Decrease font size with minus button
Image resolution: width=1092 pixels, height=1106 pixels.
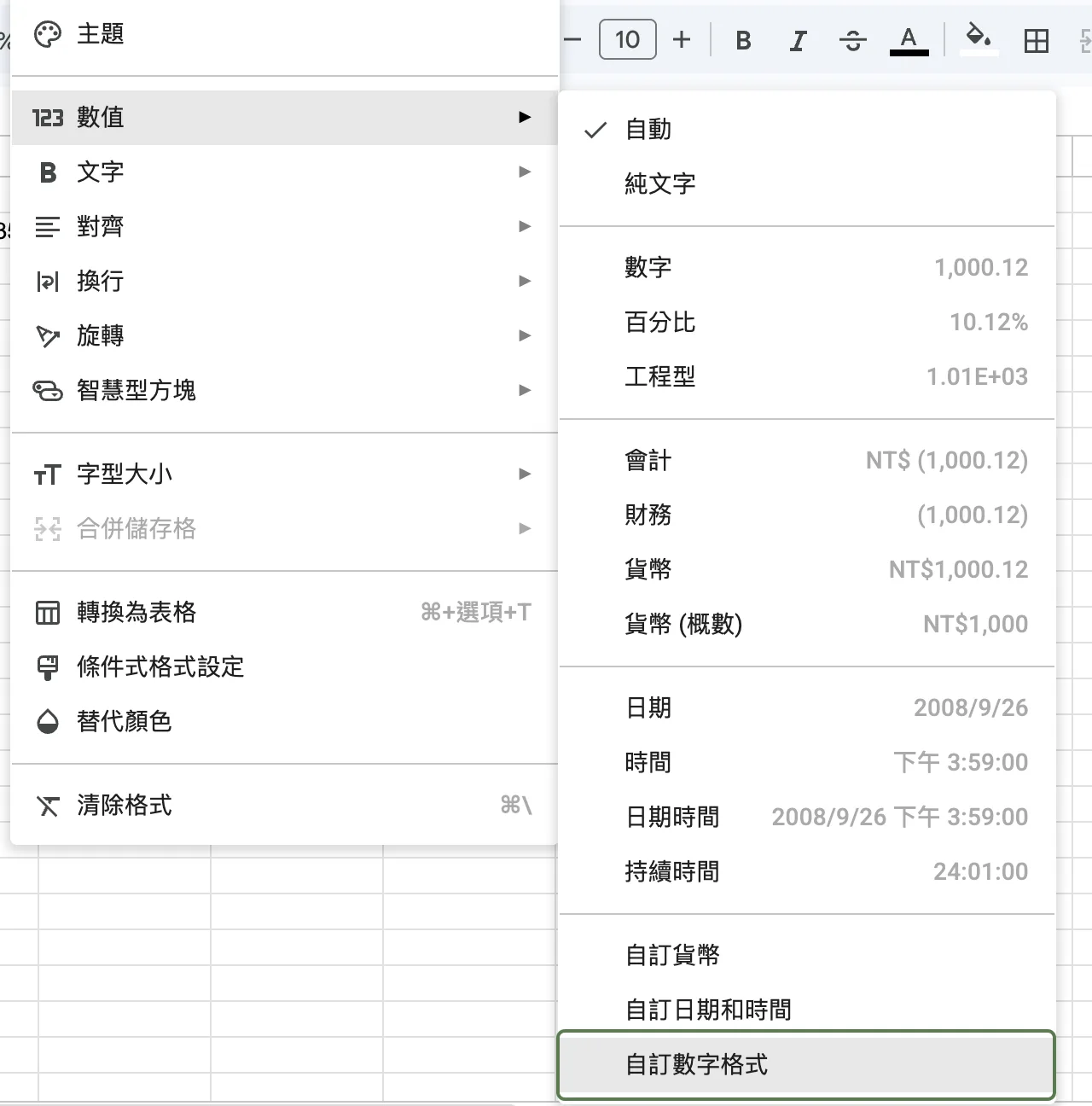point(573,40)
